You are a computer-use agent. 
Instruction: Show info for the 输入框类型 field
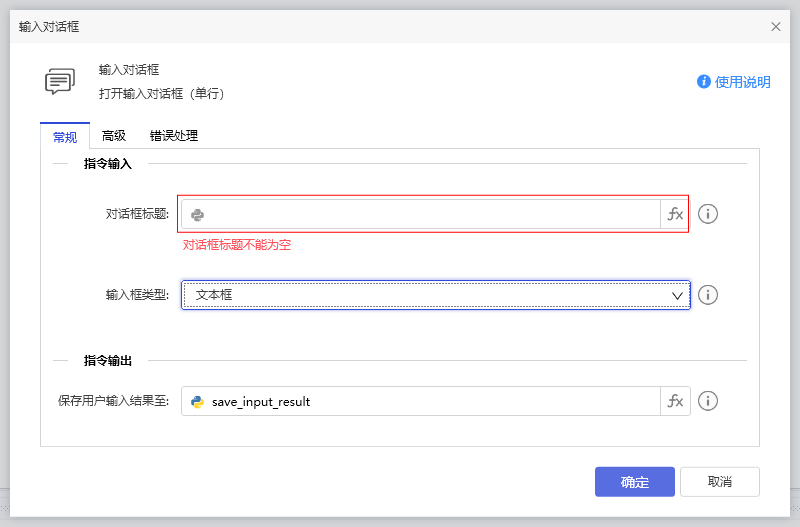pyautogui.click(x=708, y=295)
